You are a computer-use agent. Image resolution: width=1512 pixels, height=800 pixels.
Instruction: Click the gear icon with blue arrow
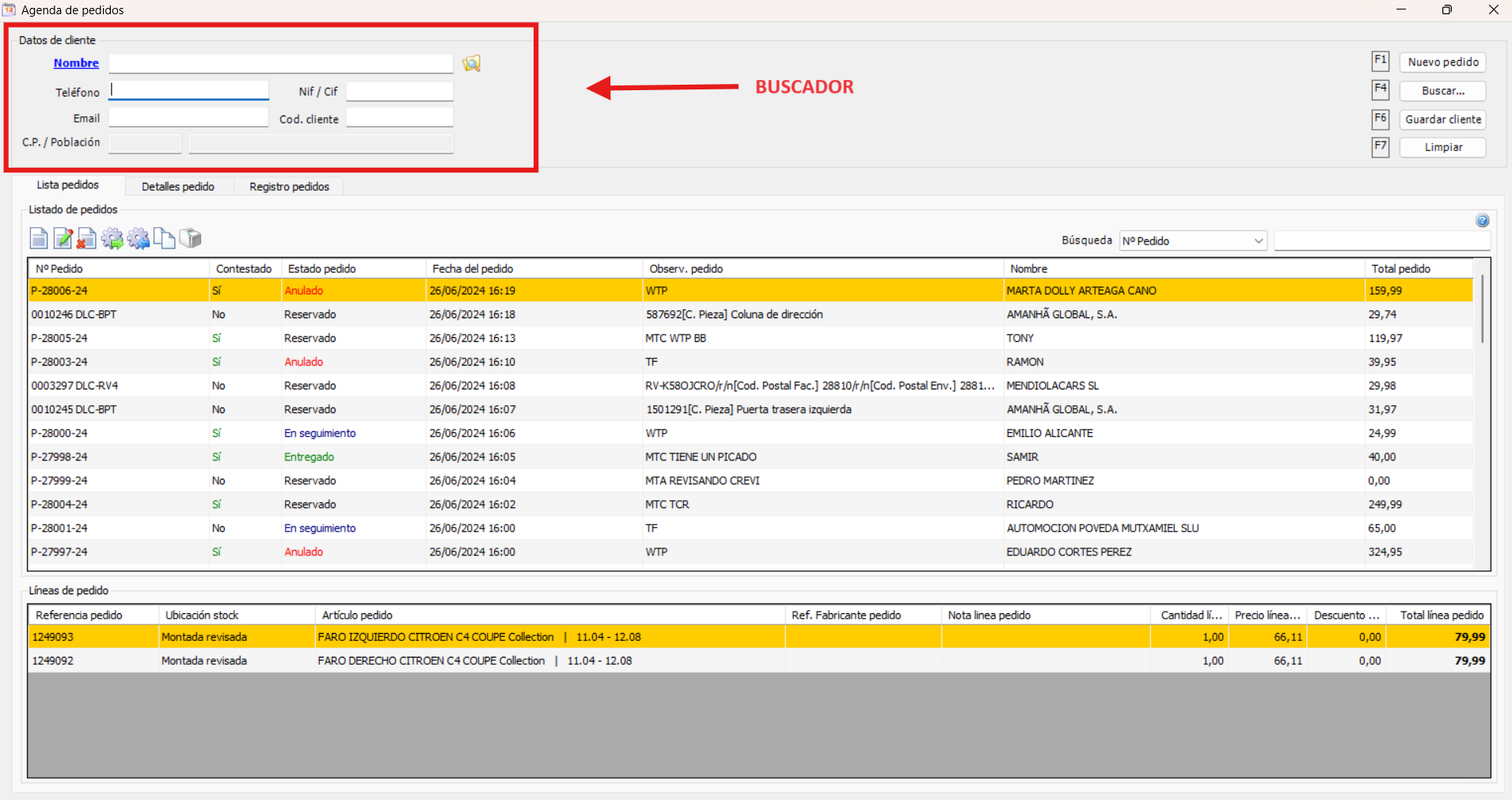(139, 238)
